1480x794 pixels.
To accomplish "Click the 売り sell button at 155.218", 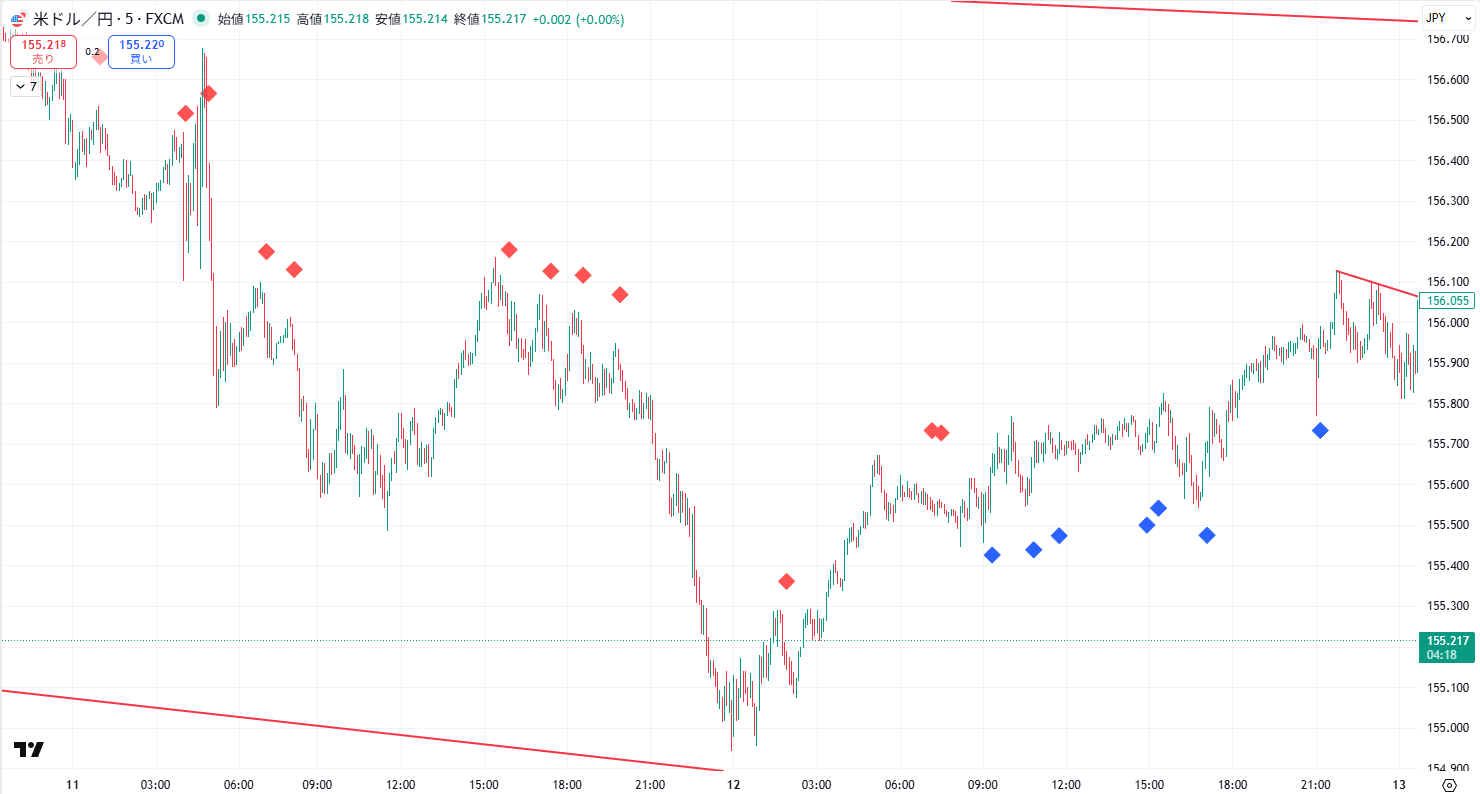I will point(43,51).
